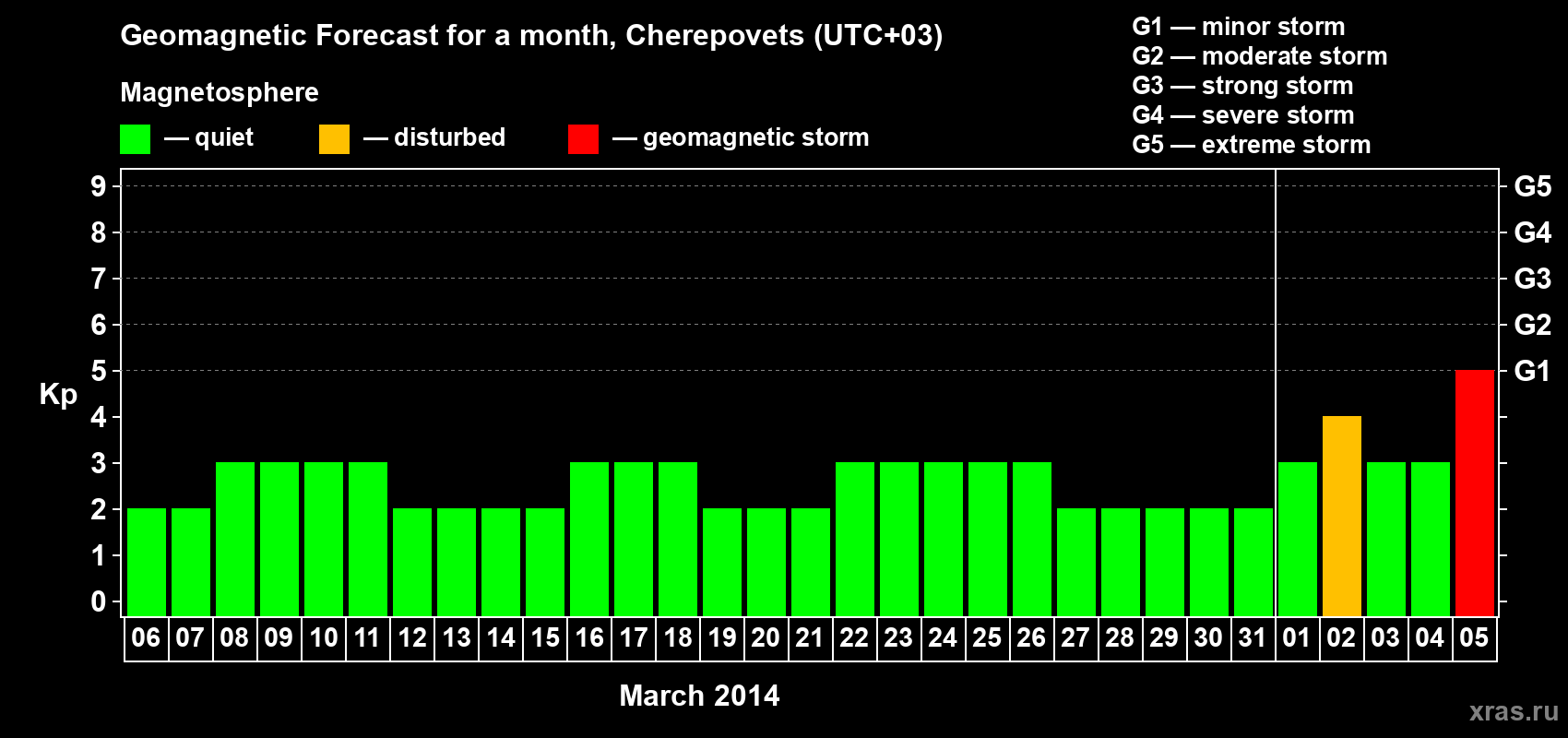Viewport: 1568px width, 738px height.
Task: Click the 'G4 — severe storm' legend line
Action: [x=1243, y=115]
